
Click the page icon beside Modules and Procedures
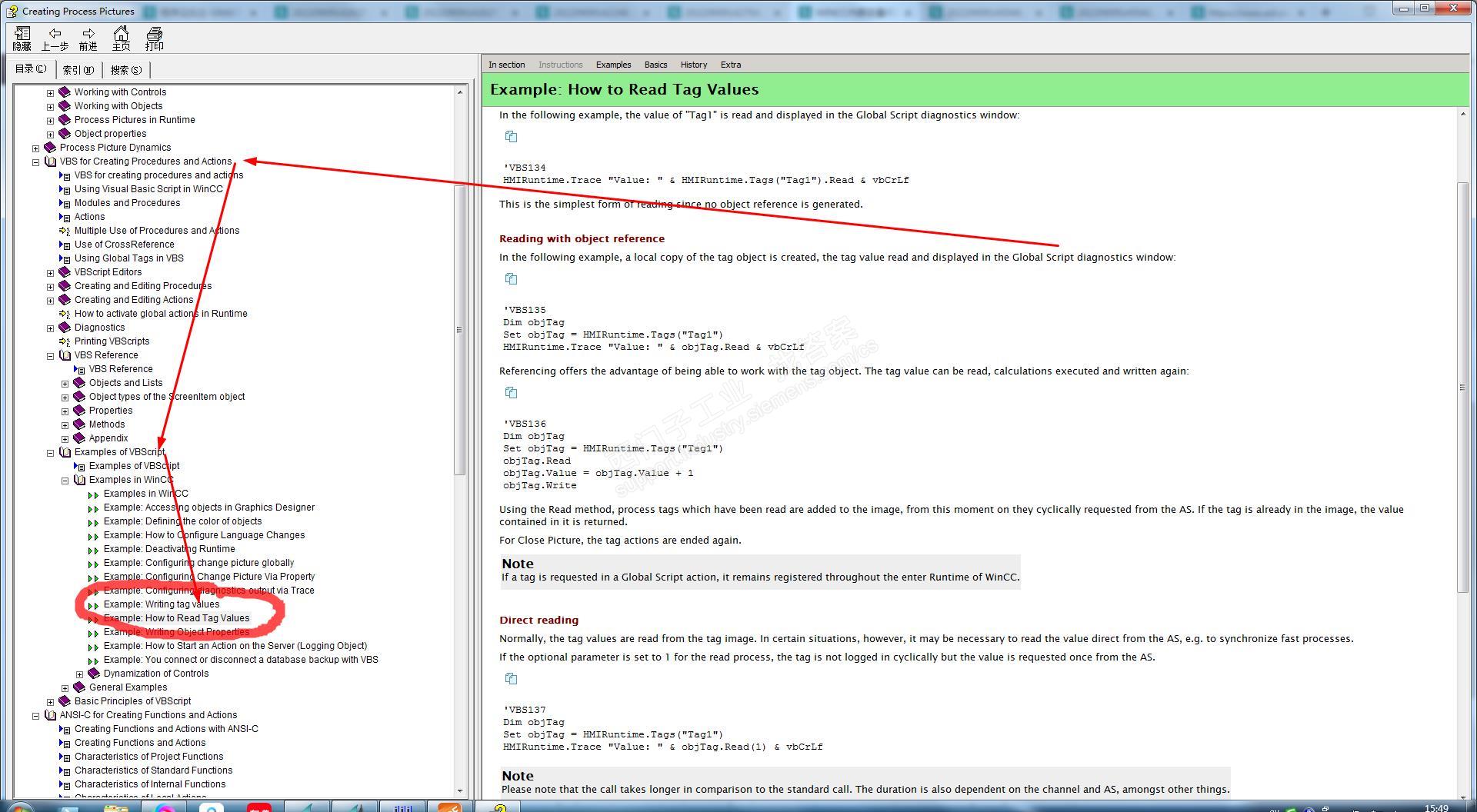[65, 203]
